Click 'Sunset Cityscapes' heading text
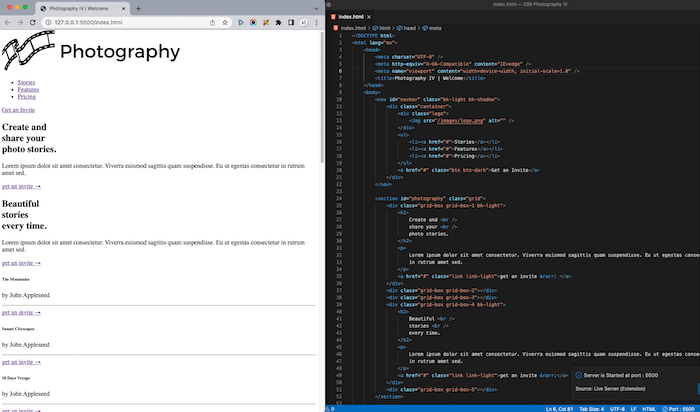 pos(18,329)
